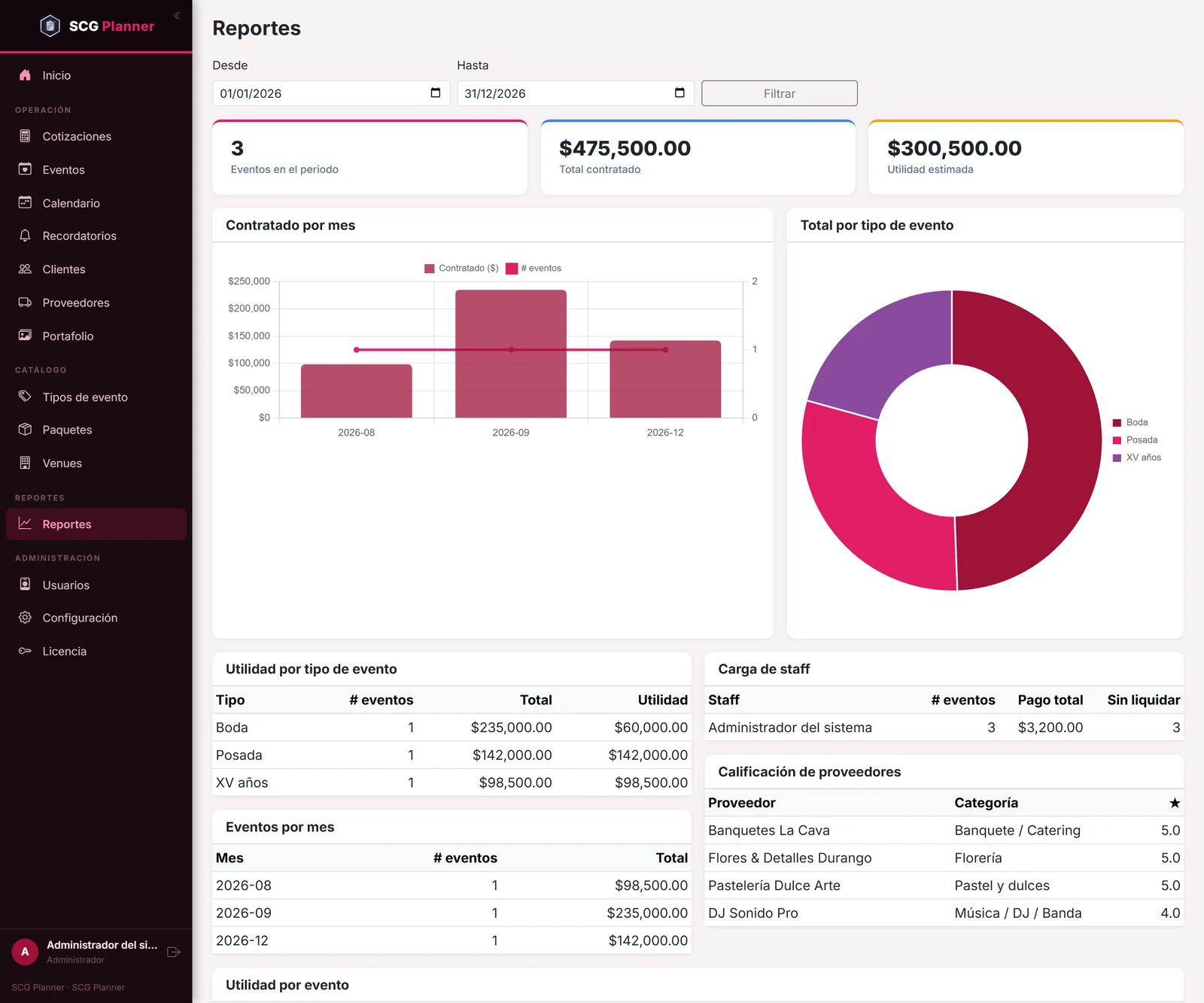Click the DJ Sonido Pro provider row
This screenshot has width=1204, height=1003.
(944, 913)
